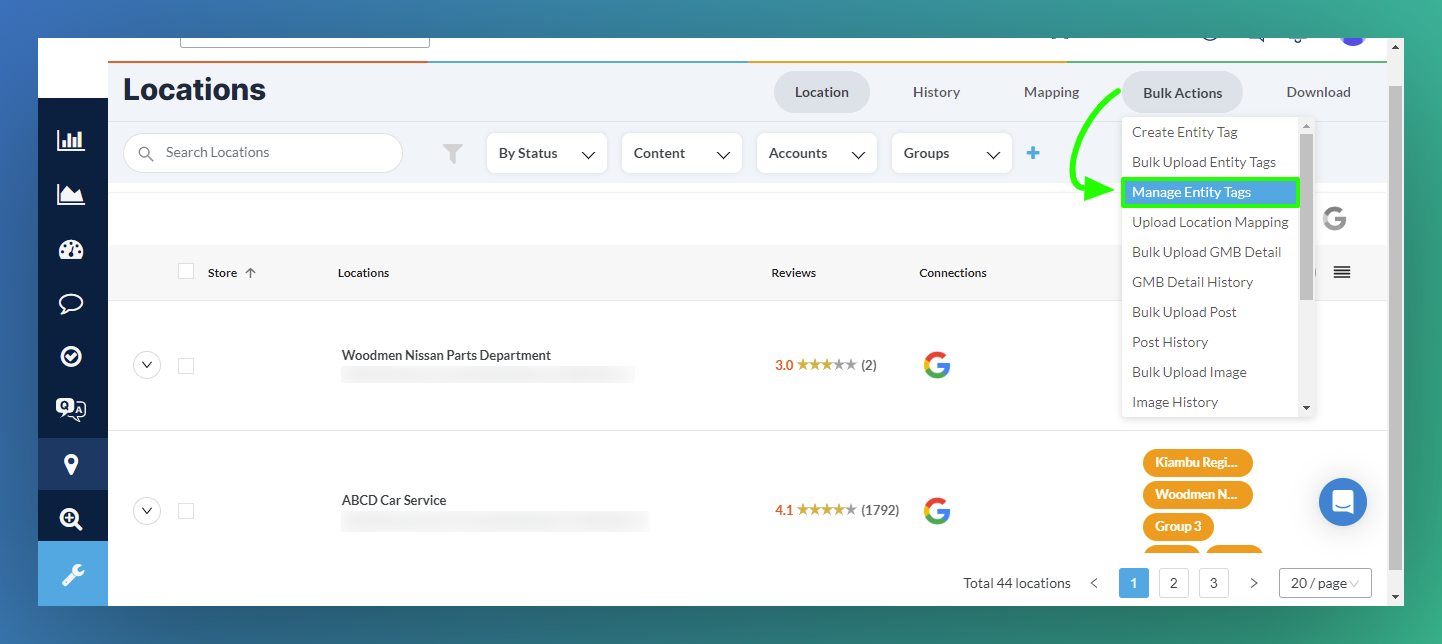This screenshot has width=1442, height=644.
Task: Click Google icon for Woodmen Nissan Parts Department
Action: (937, 365)
